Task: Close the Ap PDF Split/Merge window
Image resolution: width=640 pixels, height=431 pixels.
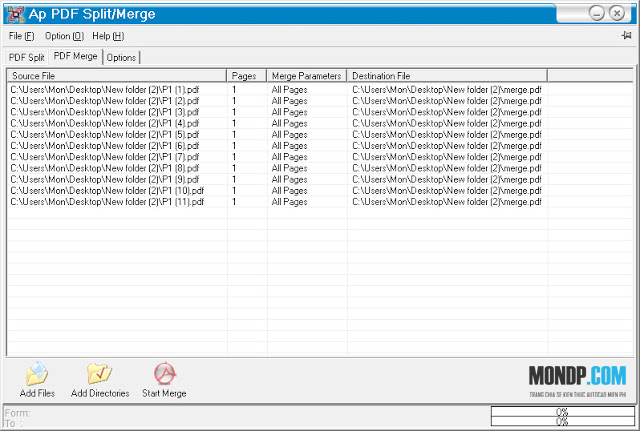Action: (617, 13)
